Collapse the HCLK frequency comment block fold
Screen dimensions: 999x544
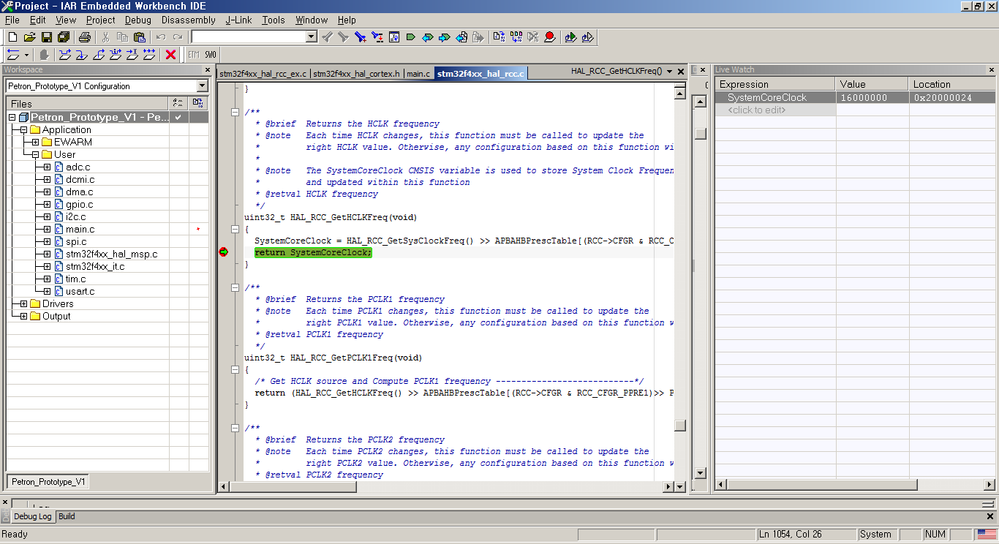tap(235, 112)
